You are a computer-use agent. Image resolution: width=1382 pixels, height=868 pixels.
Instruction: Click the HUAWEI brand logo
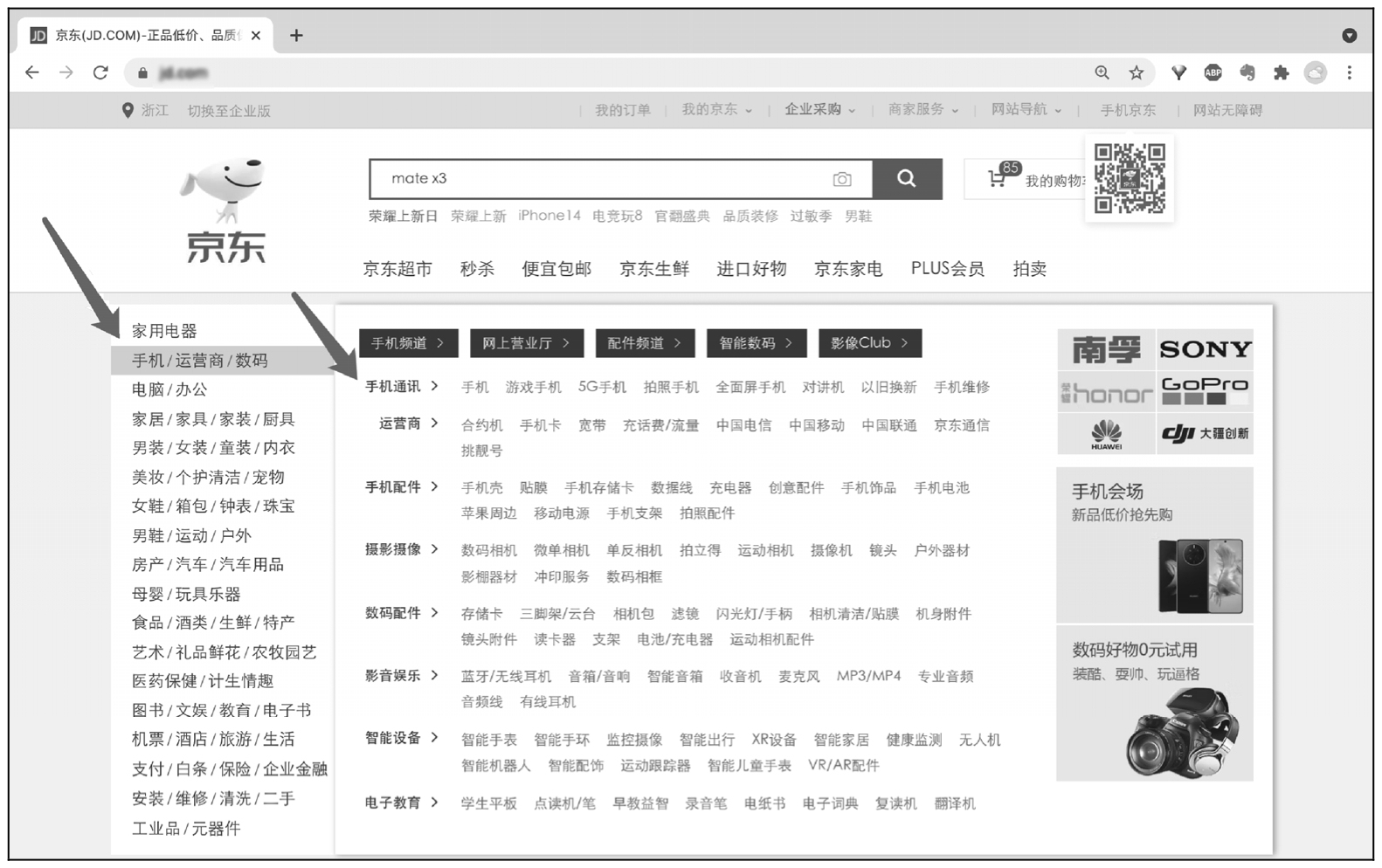(1106, 434)
